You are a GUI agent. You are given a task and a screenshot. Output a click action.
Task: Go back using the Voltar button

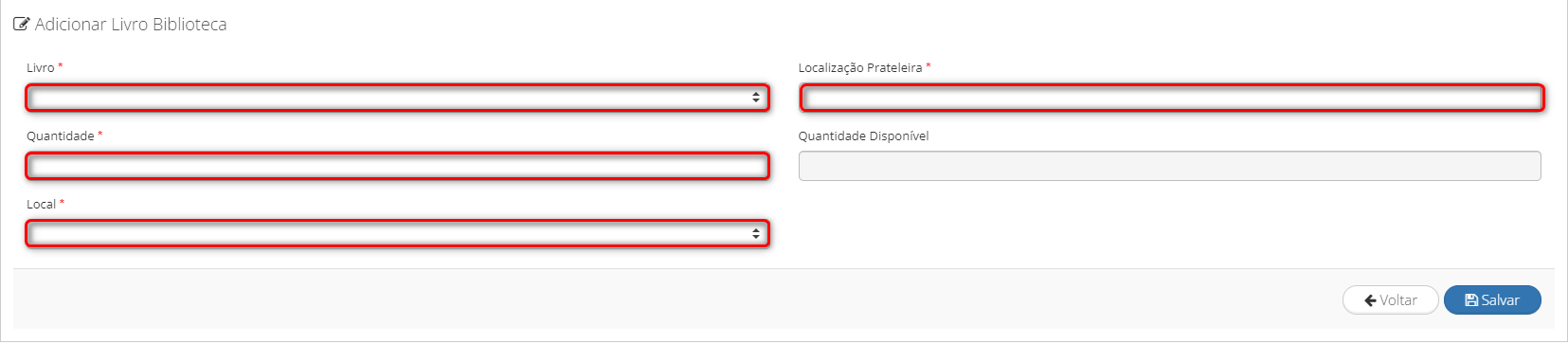[x=1391, y=300]
